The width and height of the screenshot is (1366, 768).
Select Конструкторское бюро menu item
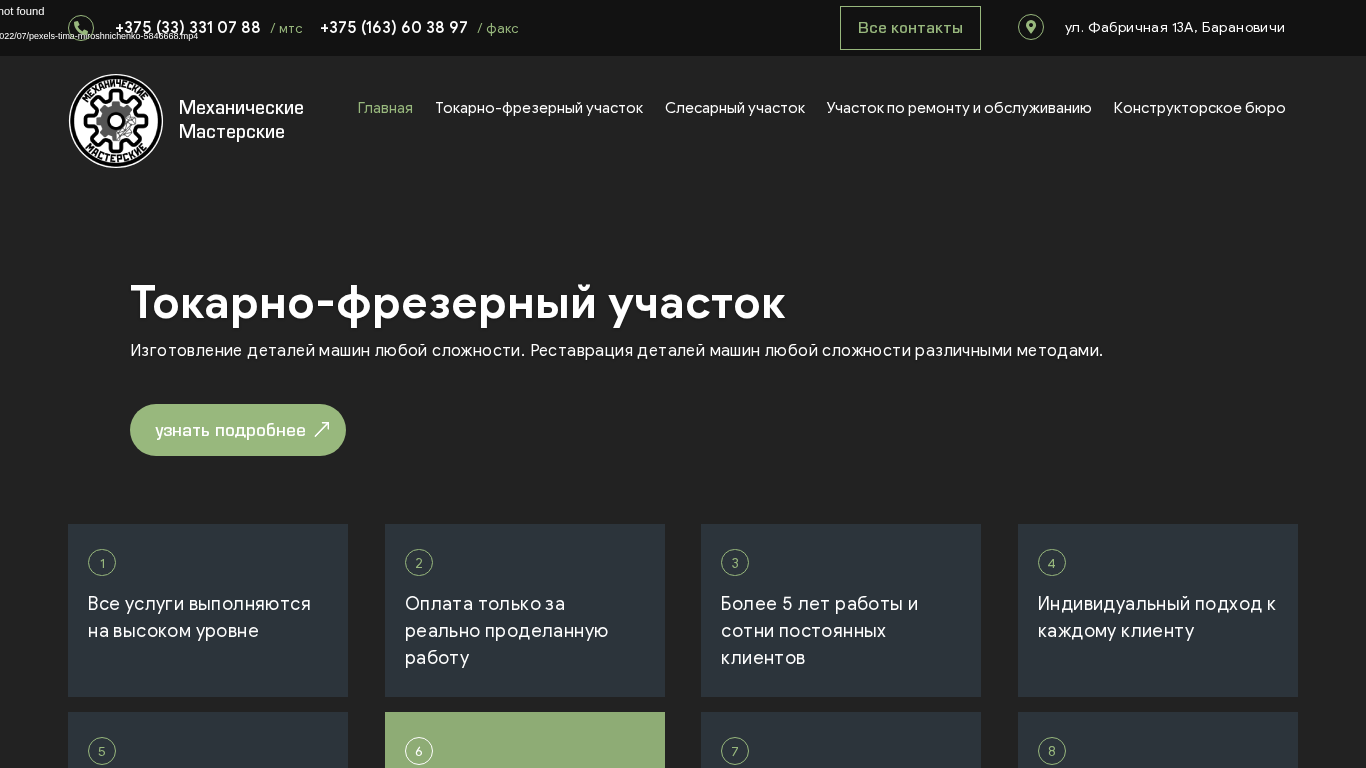pyautogui.click(x=1199, y=108)
